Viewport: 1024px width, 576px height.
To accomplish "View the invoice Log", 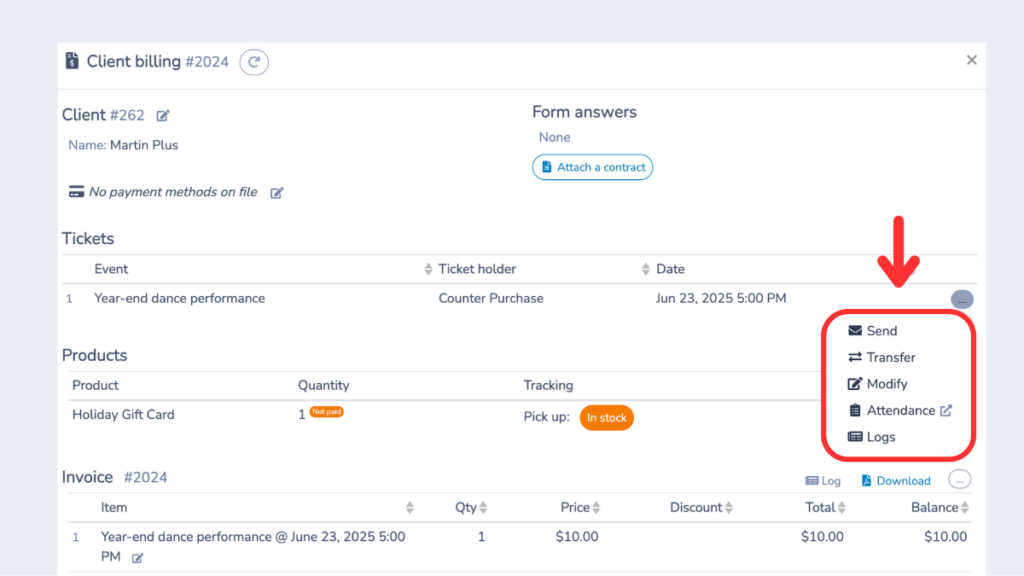I will click(x=823, y=480).
